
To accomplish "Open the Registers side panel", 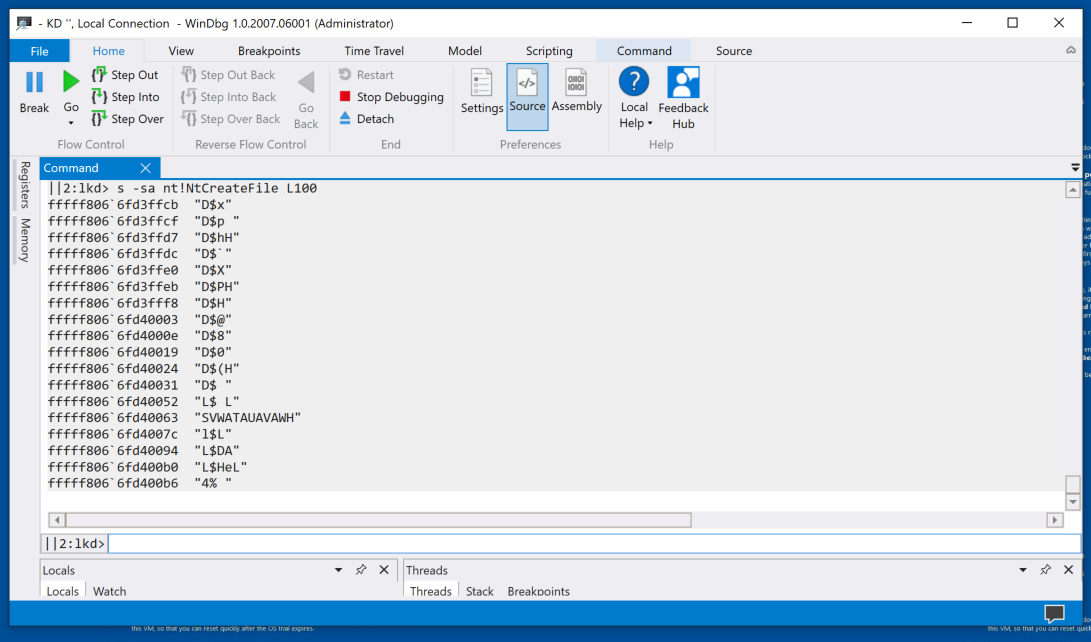I will 25,185.
